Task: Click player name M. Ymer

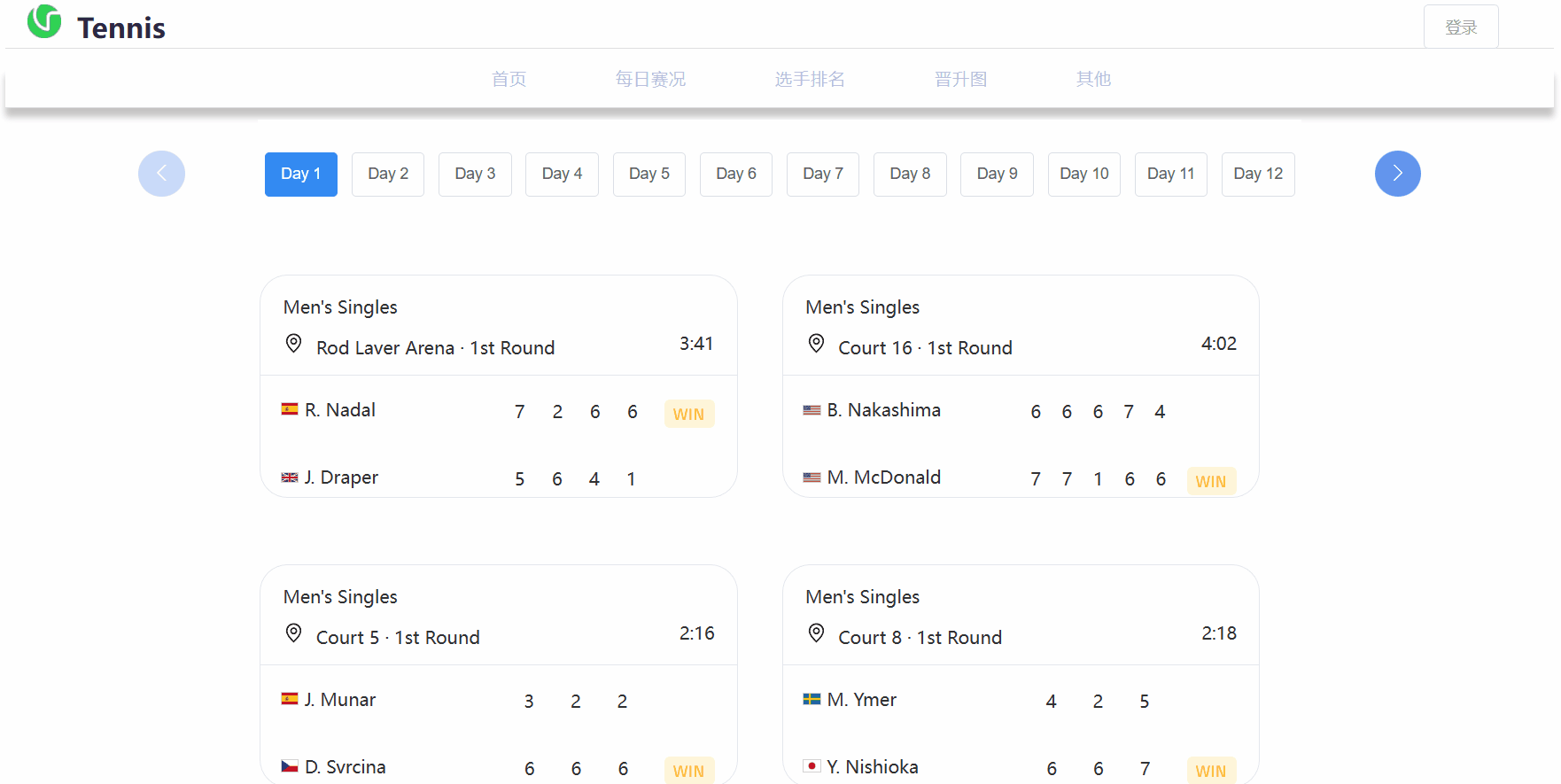Action: [x=862, y=700]
